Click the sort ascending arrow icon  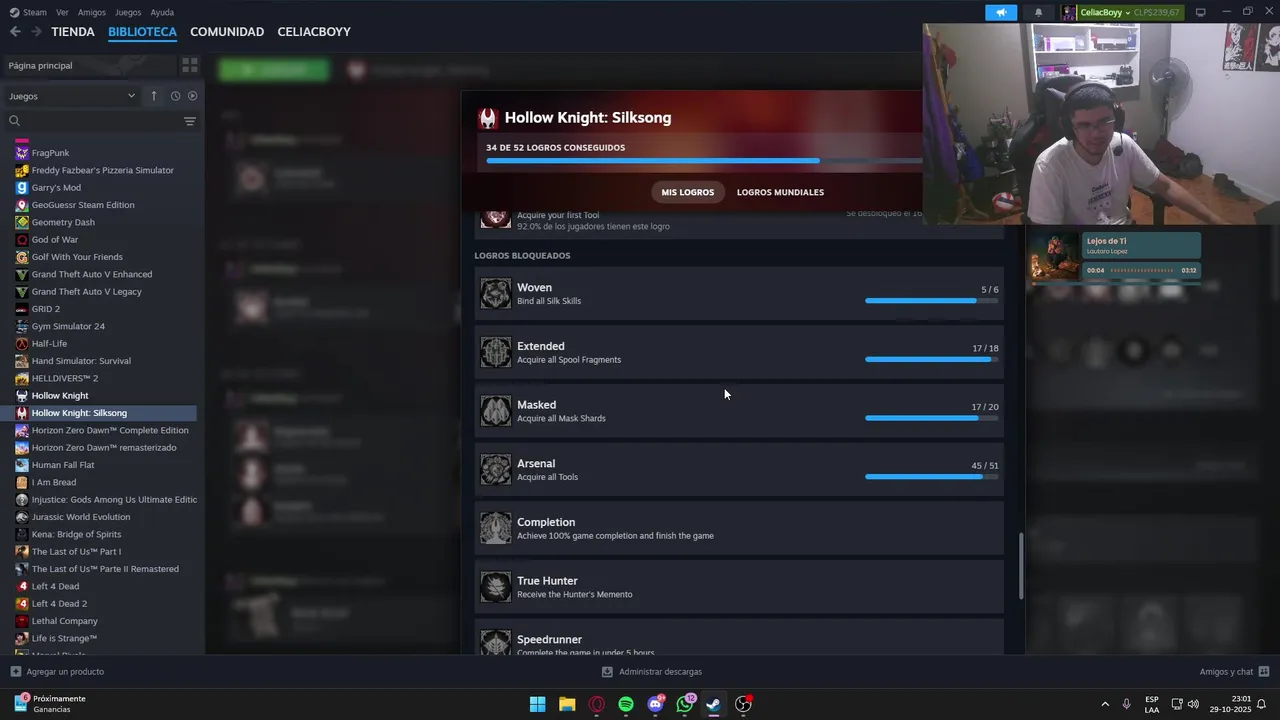coord(154,96)
